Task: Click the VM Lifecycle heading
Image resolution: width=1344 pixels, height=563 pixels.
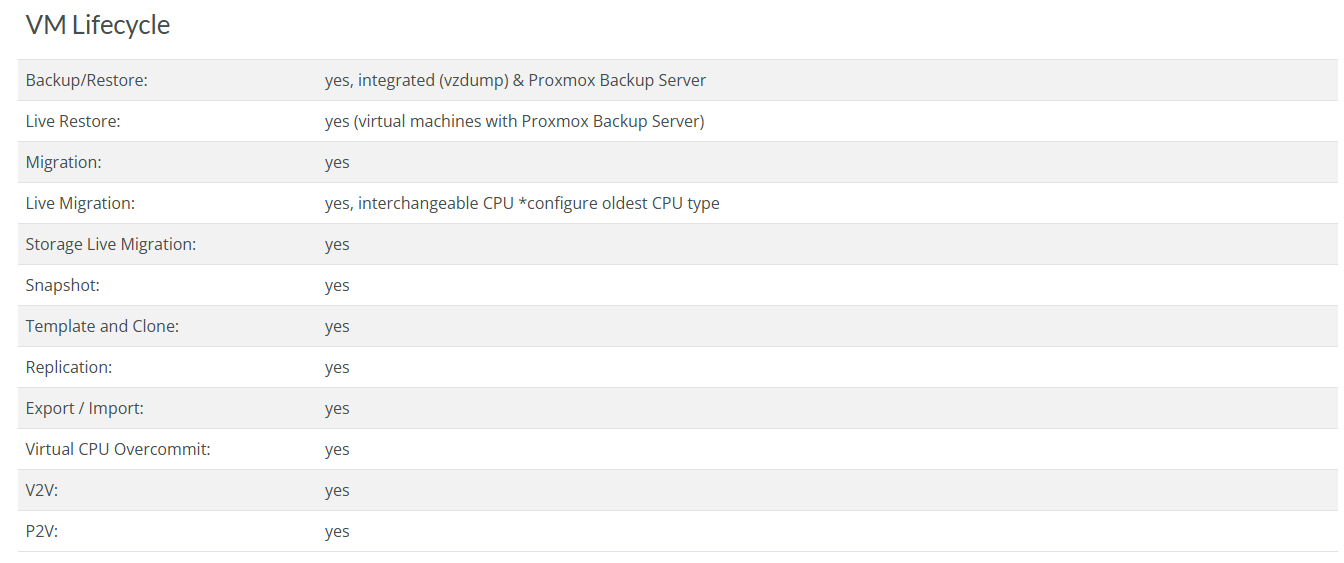Action: [x=98, y=25]
